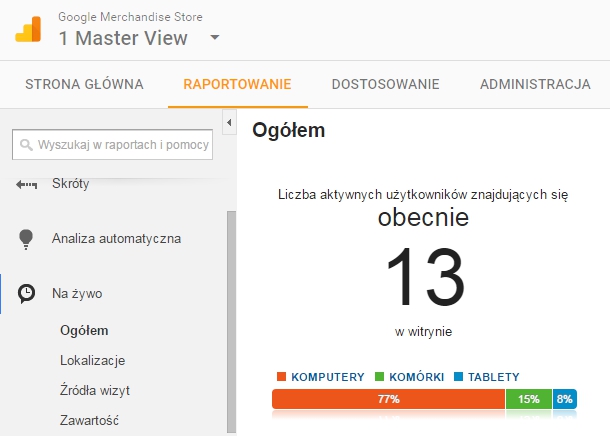Viewport: 610px width, 436px height.
Task: Go to the Administracja tab
Action: click(x=534, y=84)
